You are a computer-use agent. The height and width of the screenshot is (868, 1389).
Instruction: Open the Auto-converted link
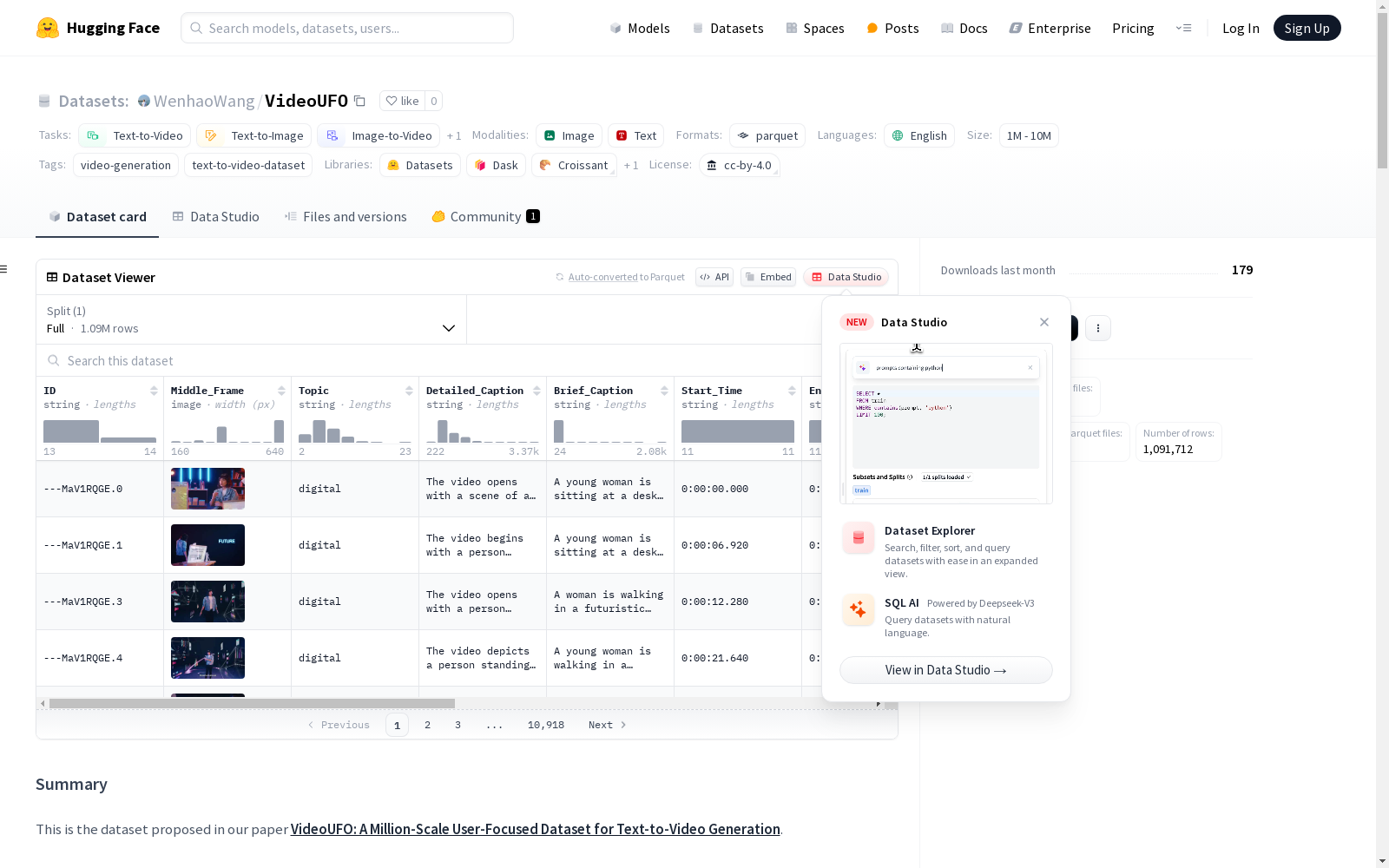603,277
